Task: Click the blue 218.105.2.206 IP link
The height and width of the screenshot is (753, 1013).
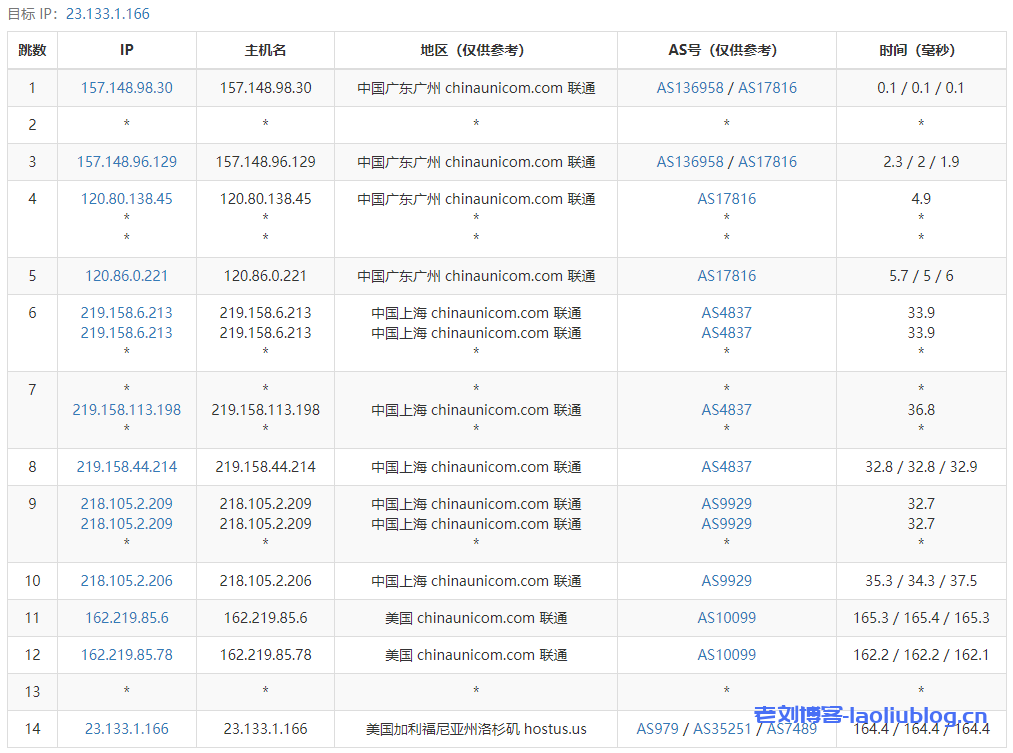Action: point(127,581)
